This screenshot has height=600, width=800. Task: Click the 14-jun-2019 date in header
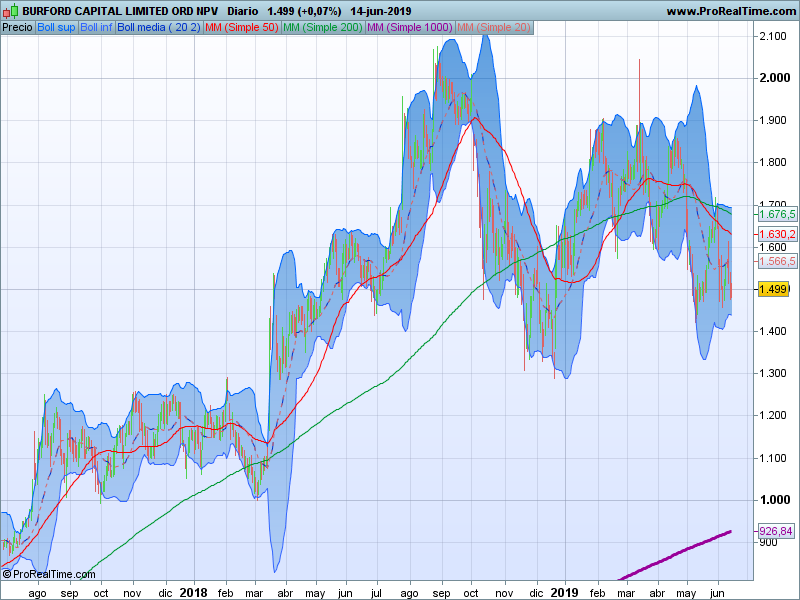(x=381, y=11)
